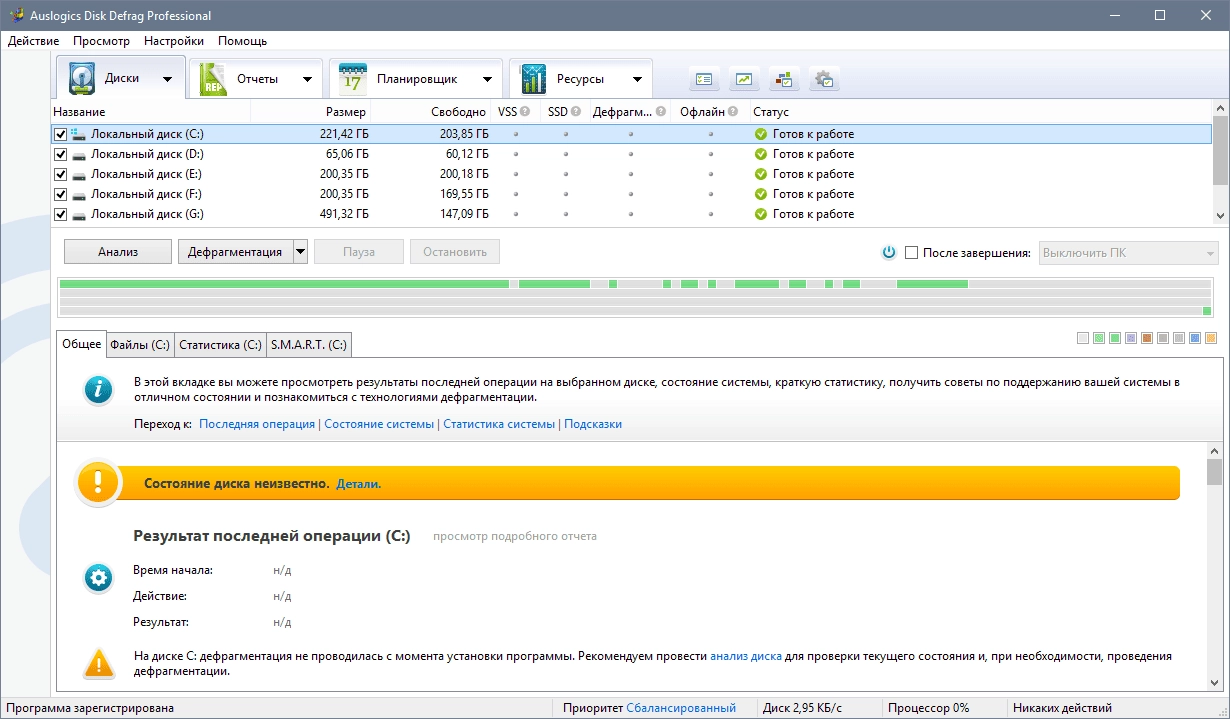The height and width of the screenshot is (719, 1230).
Task: Click the report icon on the Отчеты tab
Action: tap(213, 79)
